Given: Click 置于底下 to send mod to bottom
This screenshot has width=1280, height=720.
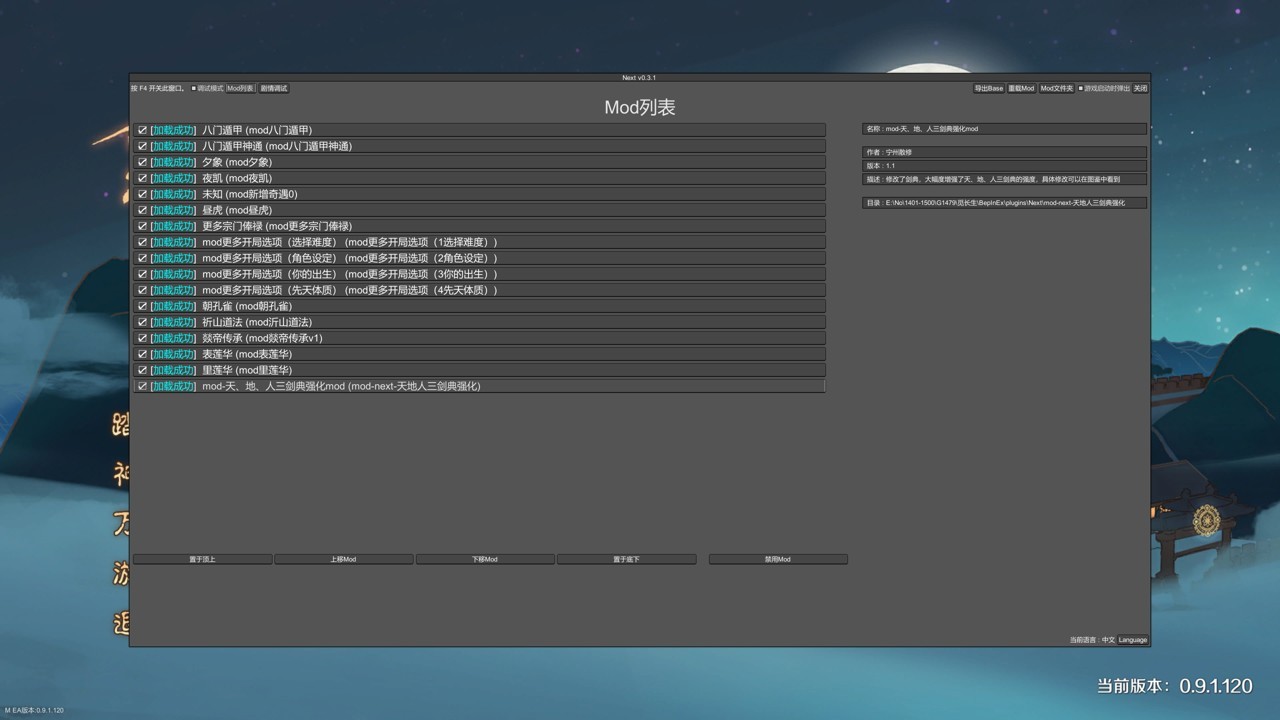Looking at the screenshot, I should (x=626, y=559).
